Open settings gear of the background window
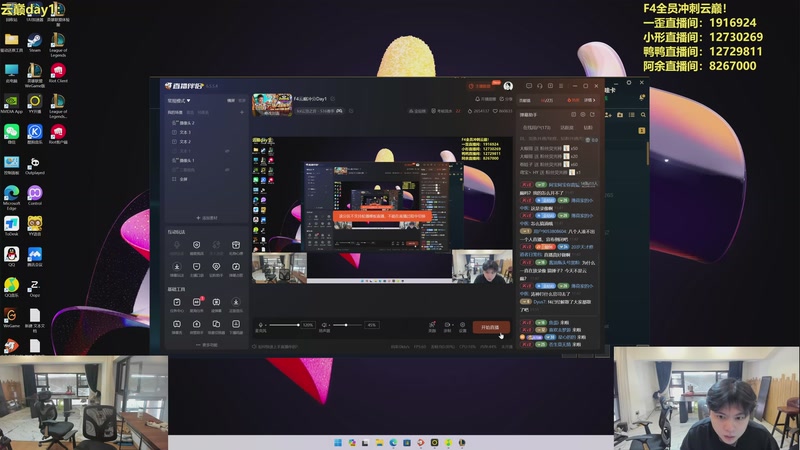 pyautogui.click(x=629, y=82)
